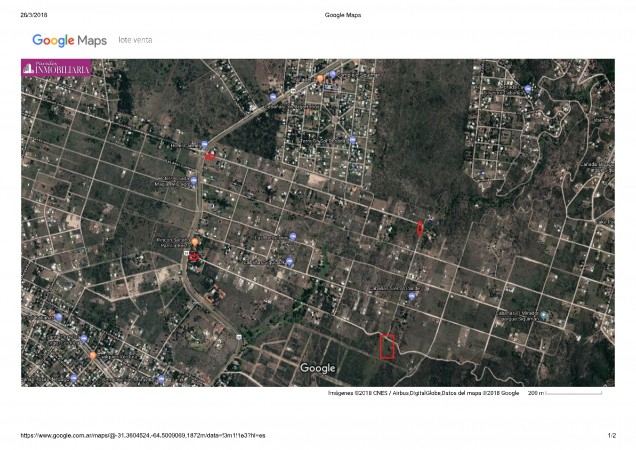Click the white Google watermark on map
This screenshot has height=450, width=636.
(x=318, y=368)
